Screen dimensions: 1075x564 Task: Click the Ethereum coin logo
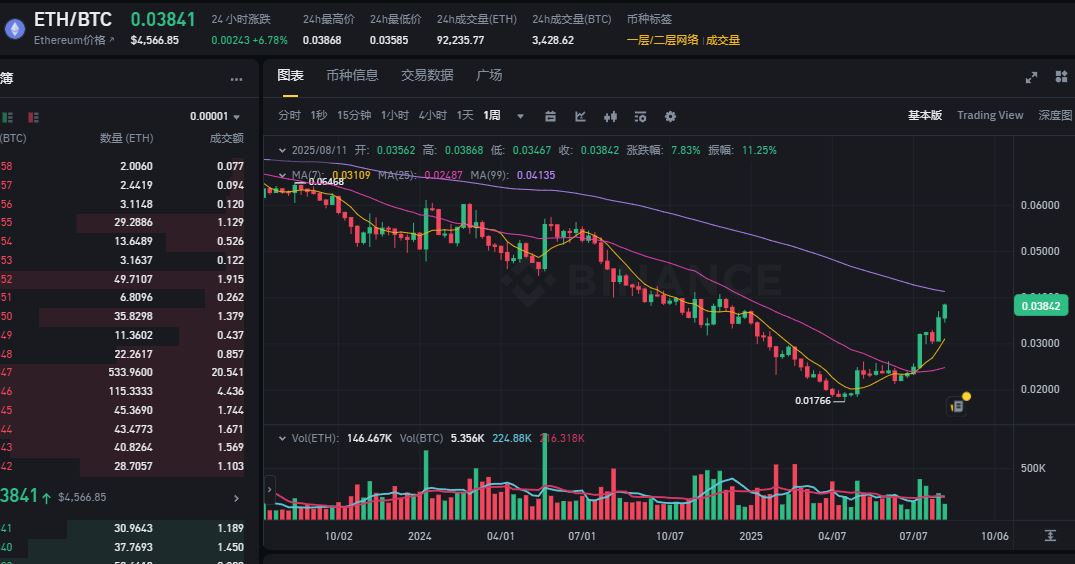(14, 29)
